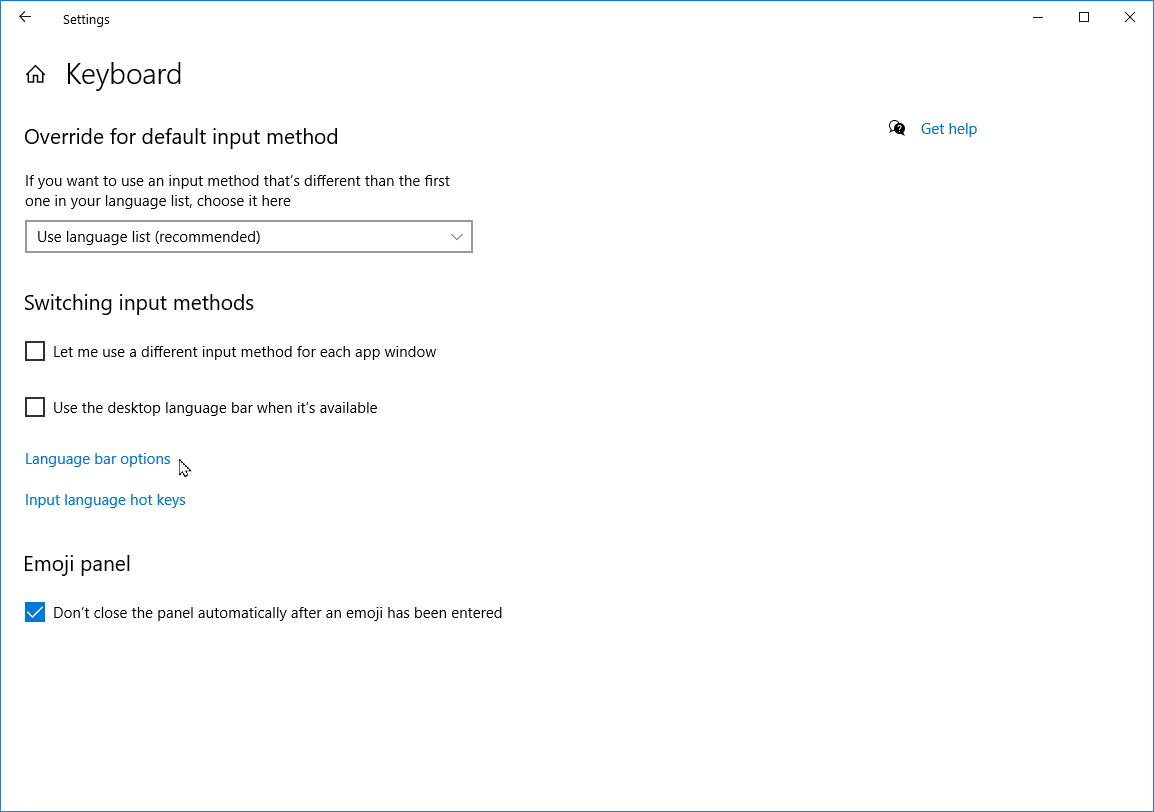Screen dimensions: 1154x812
Task: Check Use the desktop language bar option
Action: 35,407
